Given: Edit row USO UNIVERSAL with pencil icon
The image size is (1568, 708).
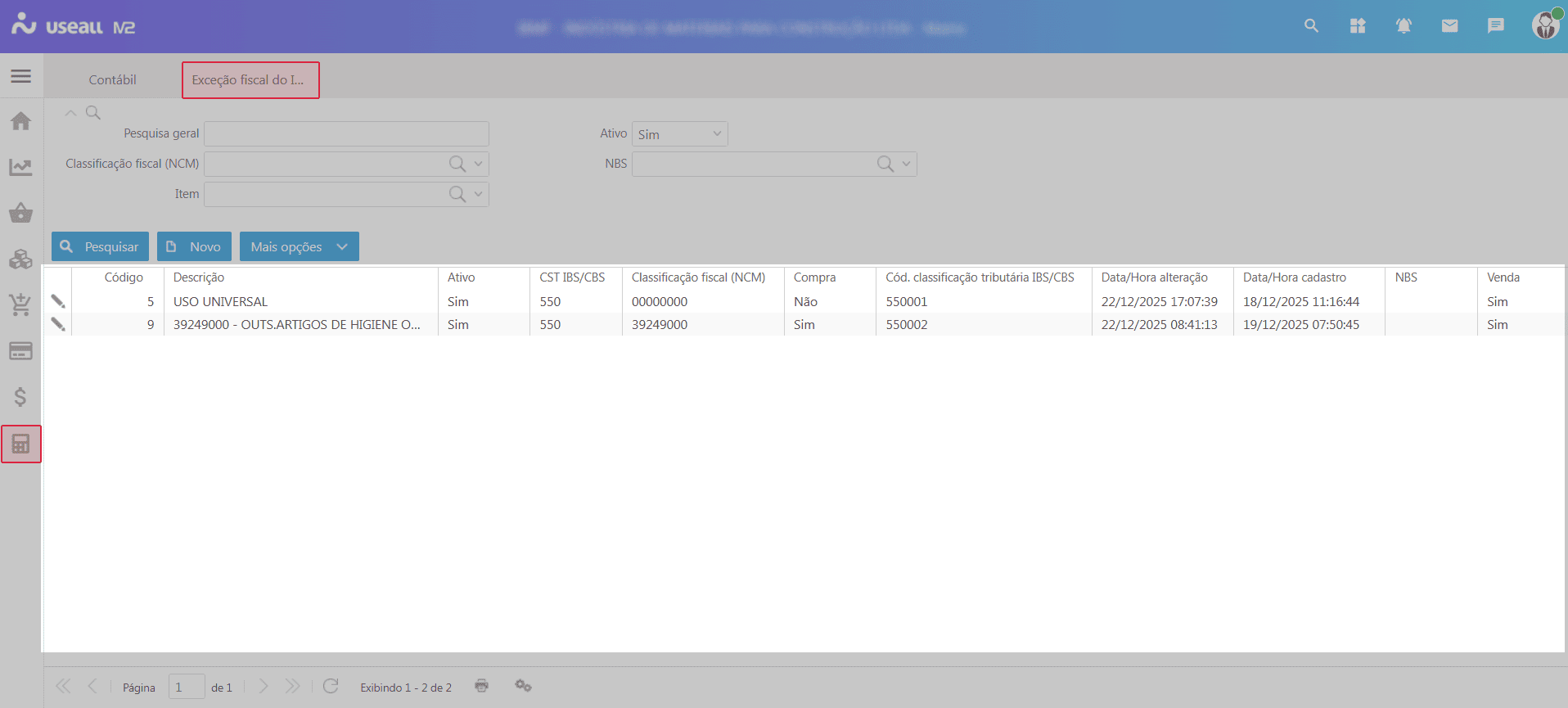Looking at the screenshot, I should click(x=58, y=301).
